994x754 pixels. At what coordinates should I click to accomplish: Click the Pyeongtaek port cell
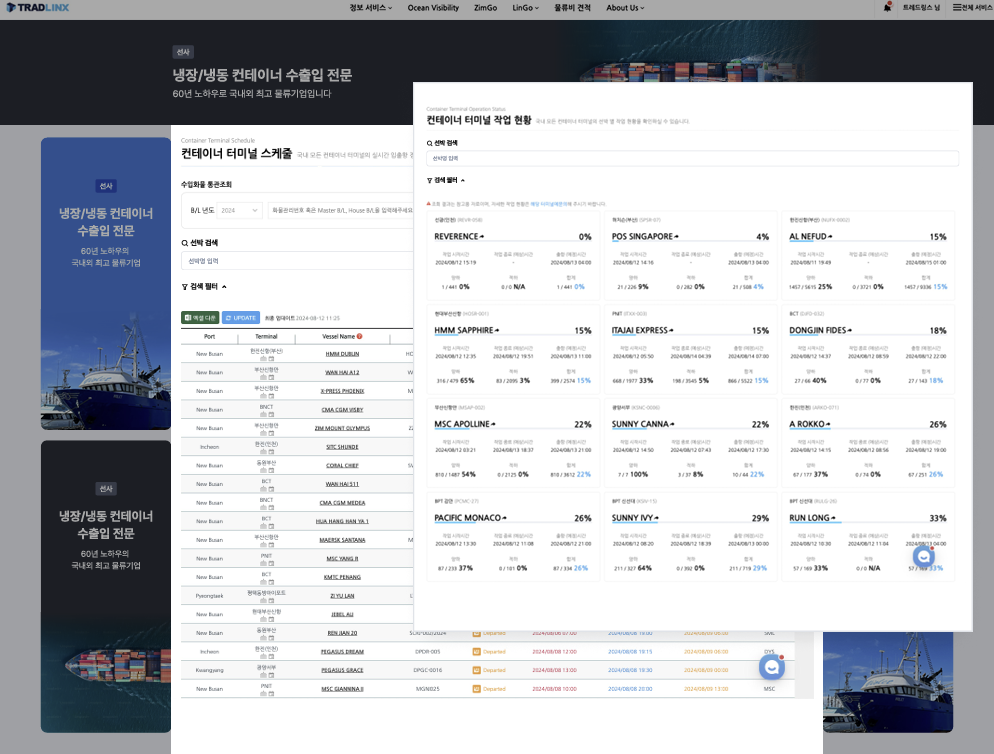click(x=209, y=596)
